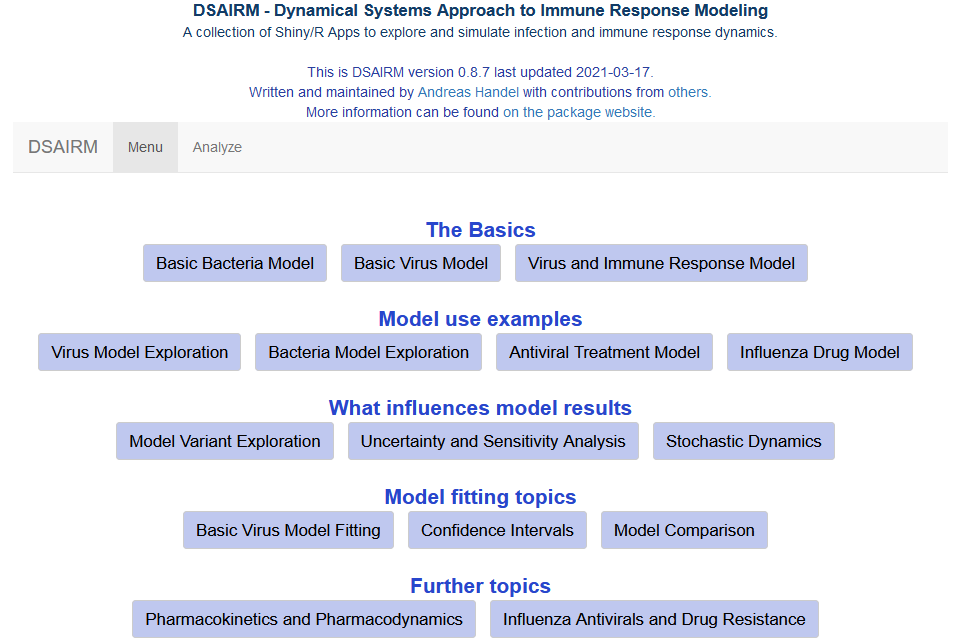Click the 'DSAIRM version 0.8.7' line

tap(480, 72)
